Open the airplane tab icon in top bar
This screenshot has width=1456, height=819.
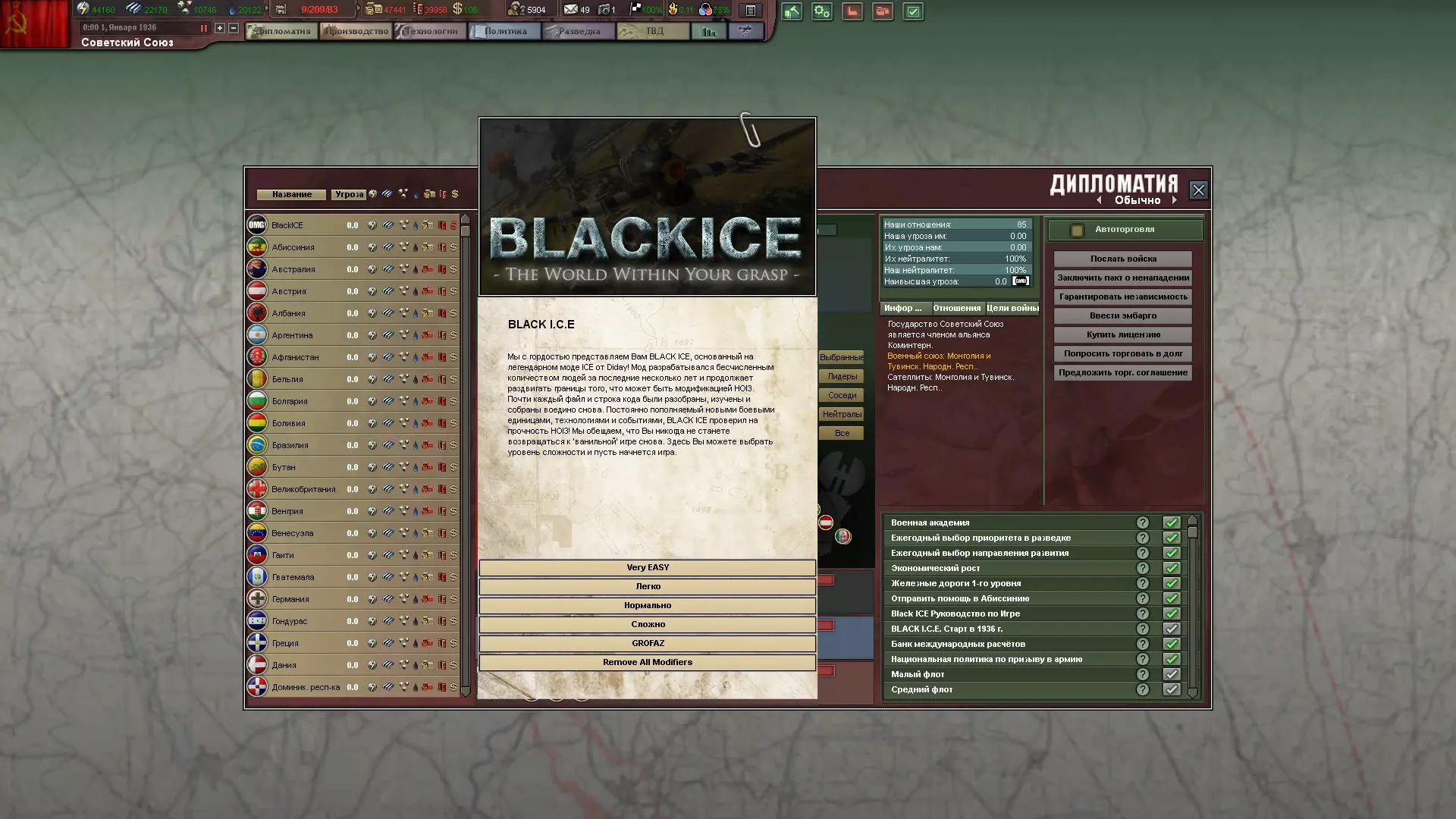[745, 31]
